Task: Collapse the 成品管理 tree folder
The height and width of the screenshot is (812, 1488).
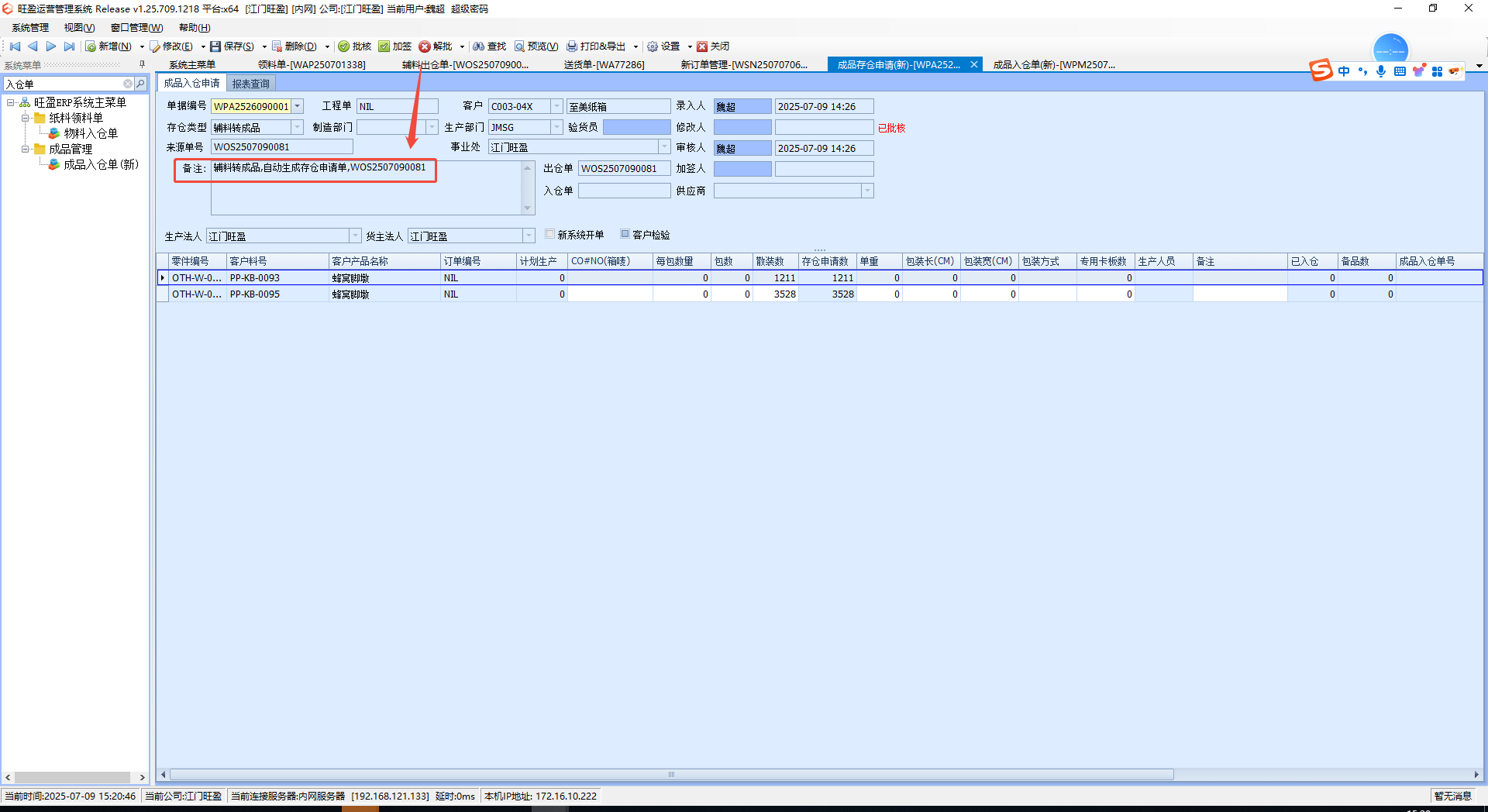Action: (x=26, y=149)
